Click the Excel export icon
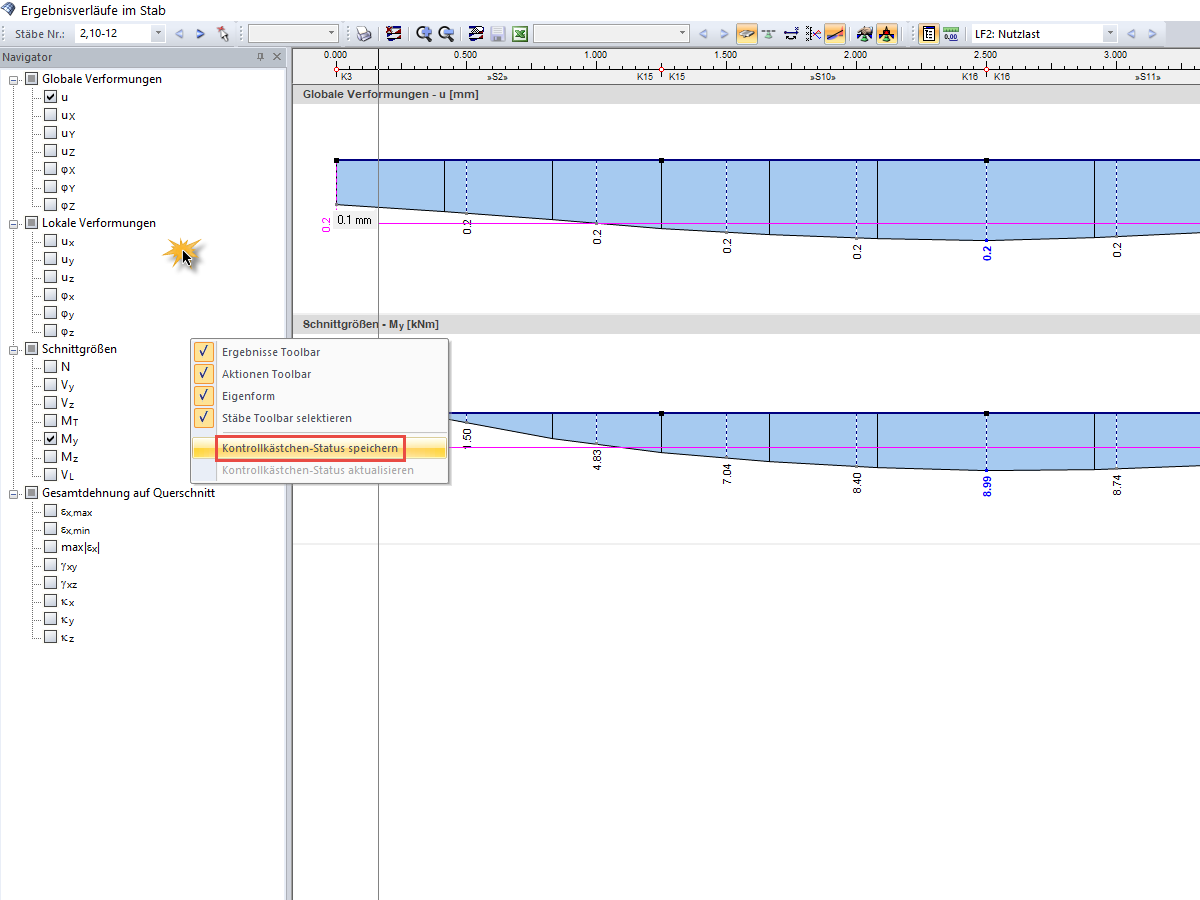This screenshot has width=1200, height=900. pyautogui.click(x=520, y=34)
